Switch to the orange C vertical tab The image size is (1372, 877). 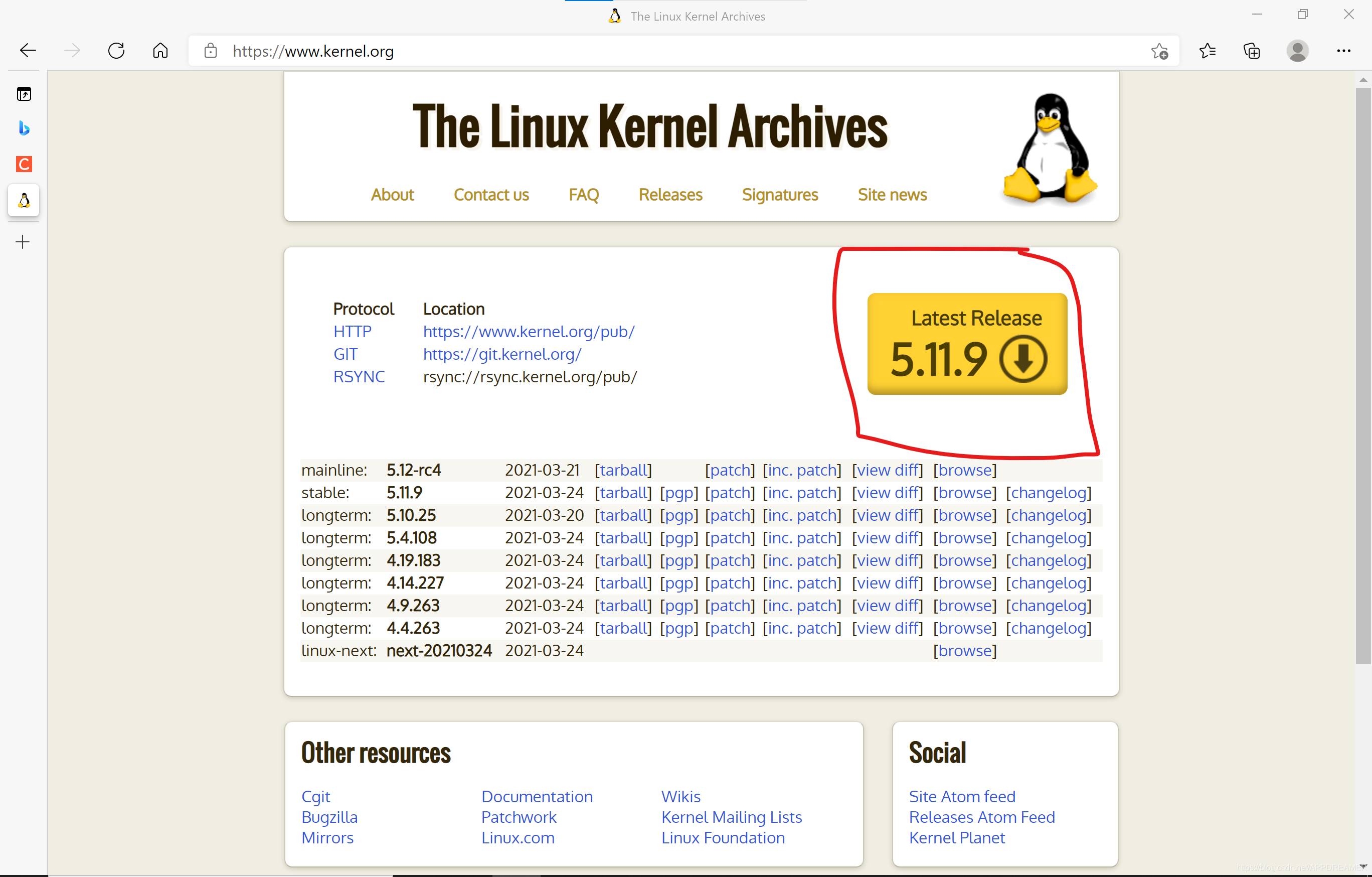tap(24, 164)
